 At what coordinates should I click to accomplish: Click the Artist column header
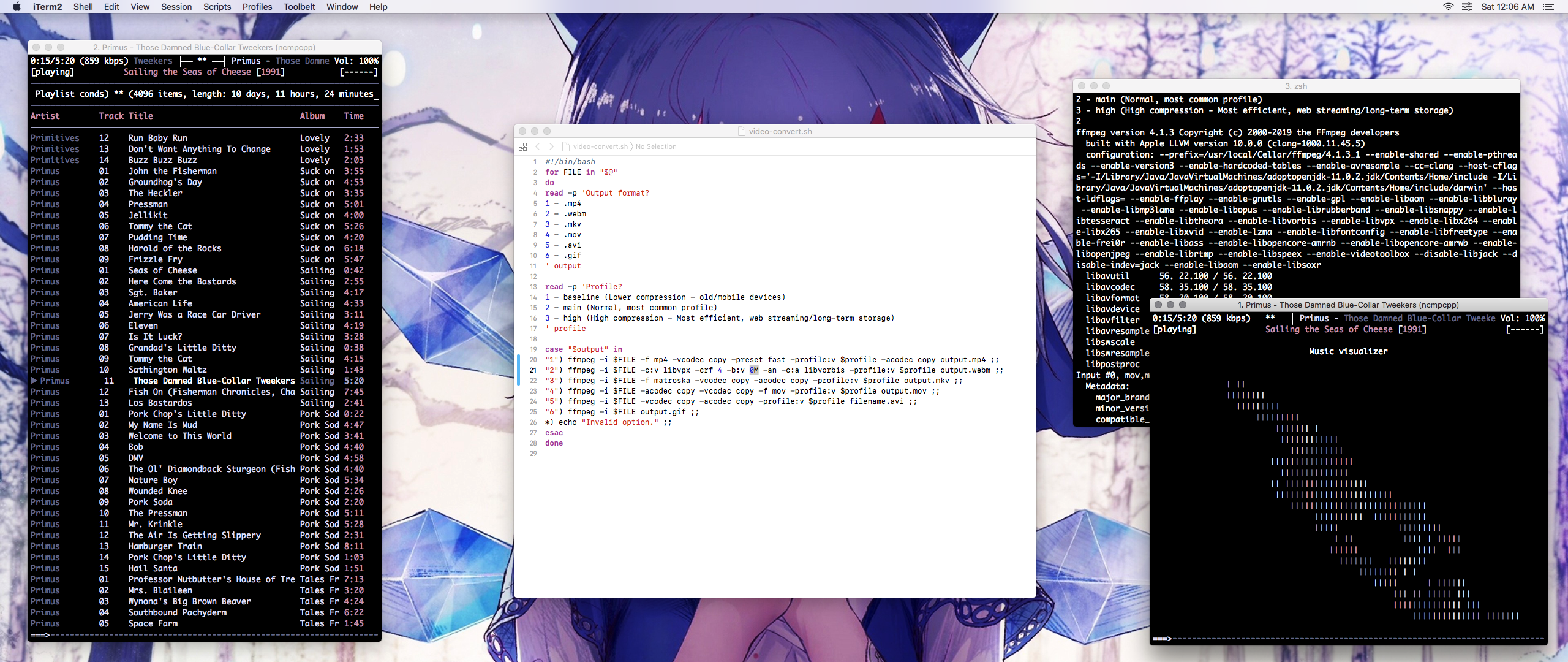(45, 116)
